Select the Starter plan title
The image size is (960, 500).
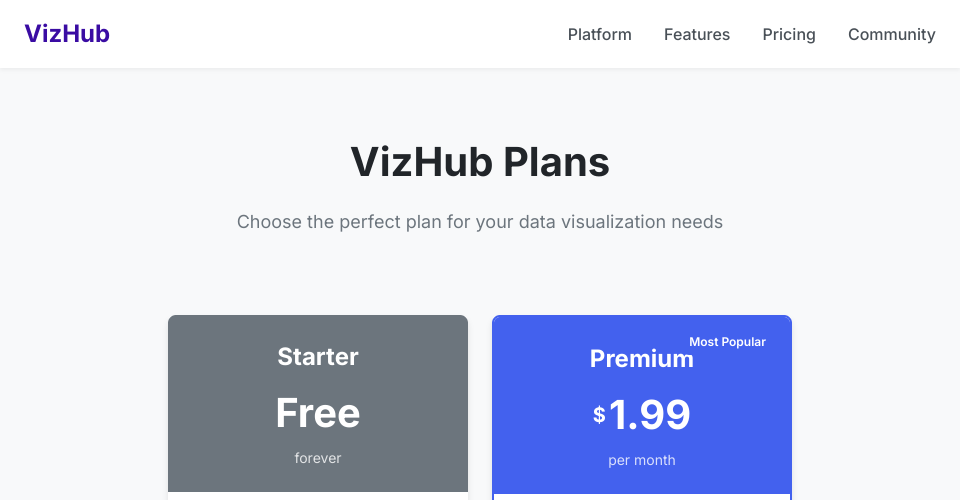318,357
